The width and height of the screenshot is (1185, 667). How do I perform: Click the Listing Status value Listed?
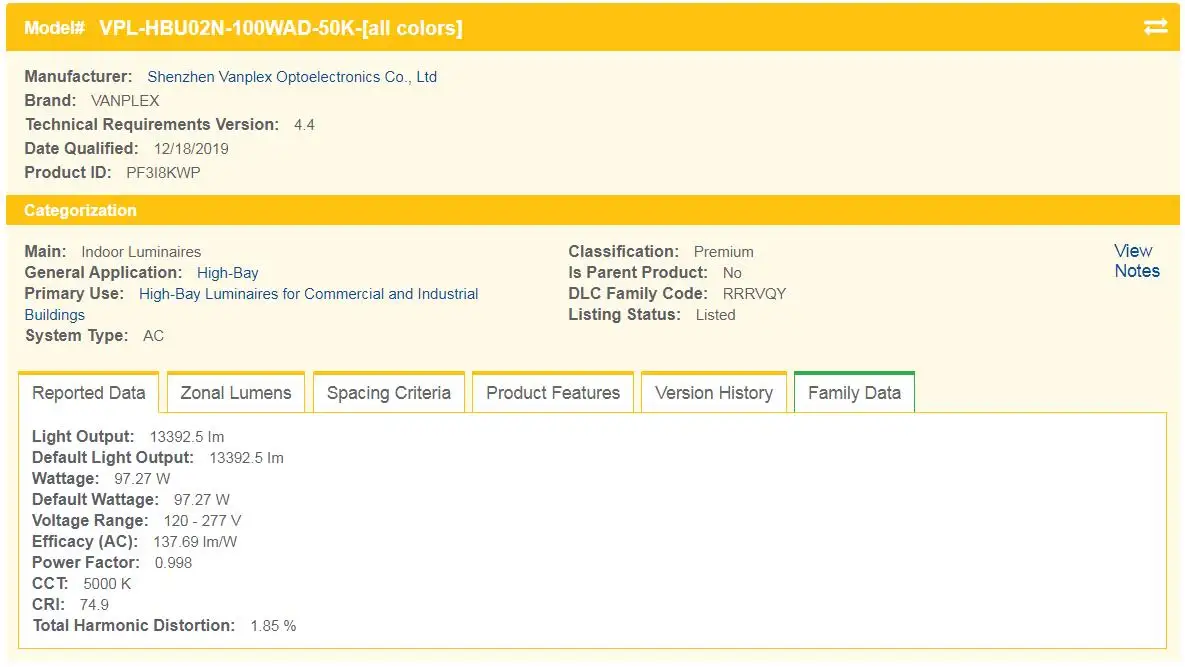point(715,315)
